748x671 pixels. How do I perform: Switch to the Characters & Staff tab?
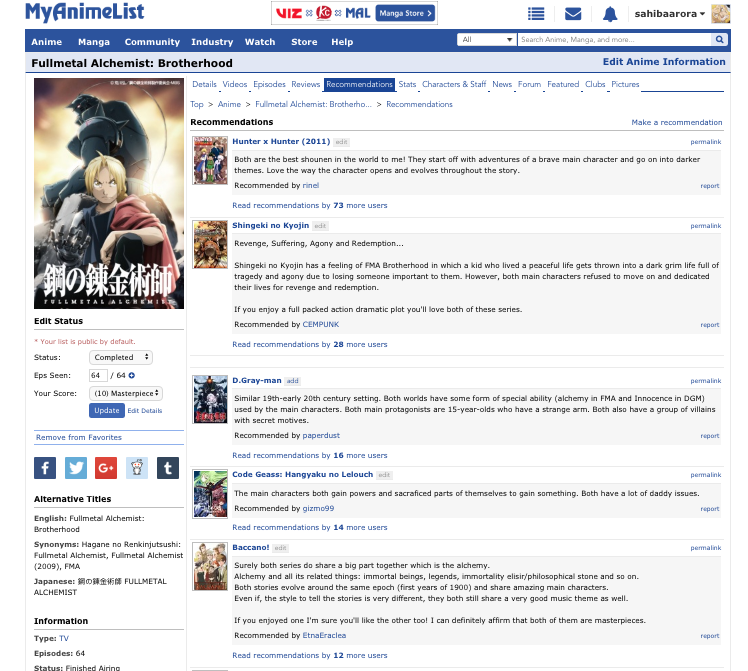[x=454, y=84]
